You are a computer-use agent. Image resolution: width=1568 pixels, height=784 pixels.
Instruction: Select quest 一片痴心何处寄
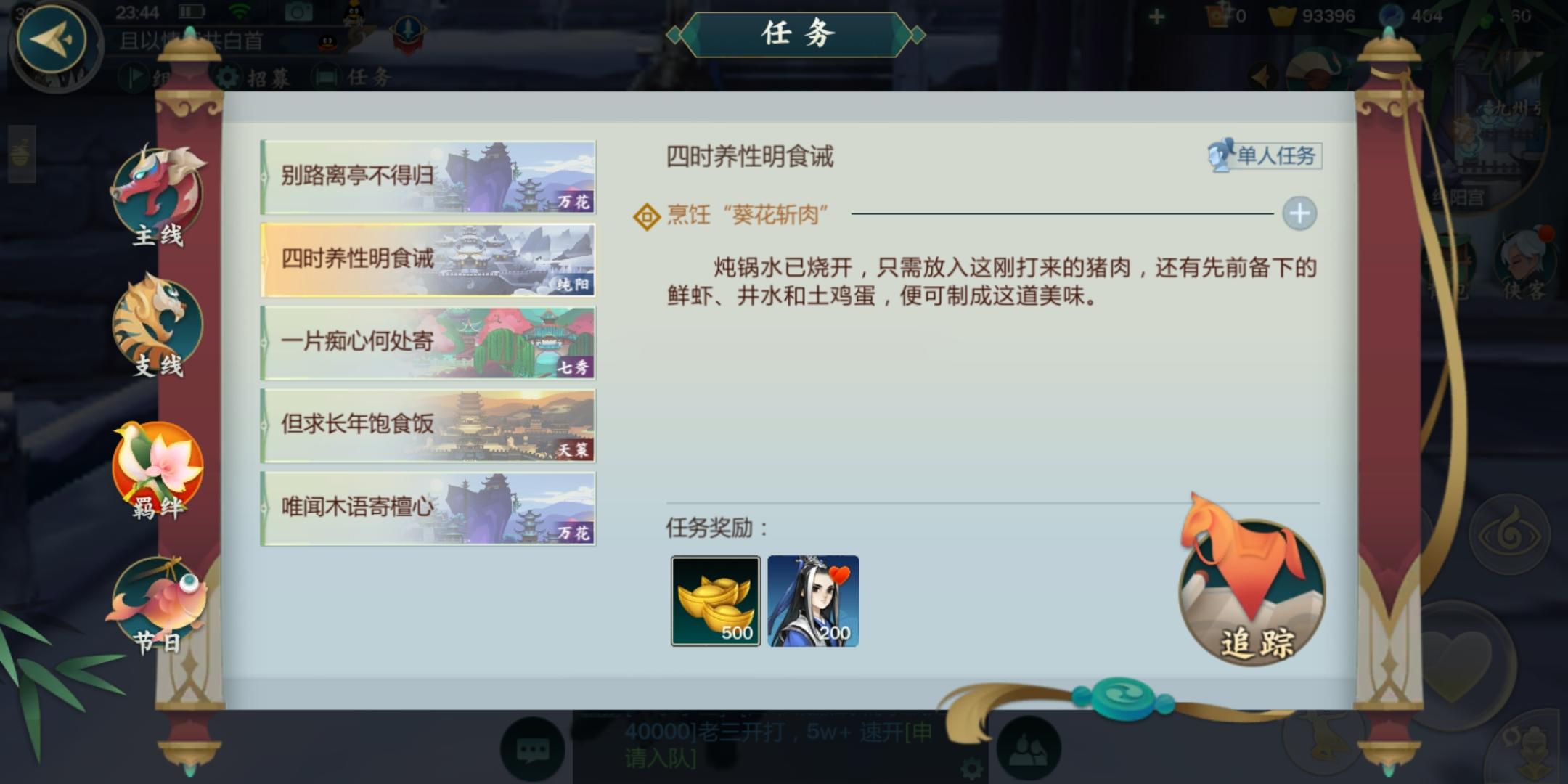(428, 343)
